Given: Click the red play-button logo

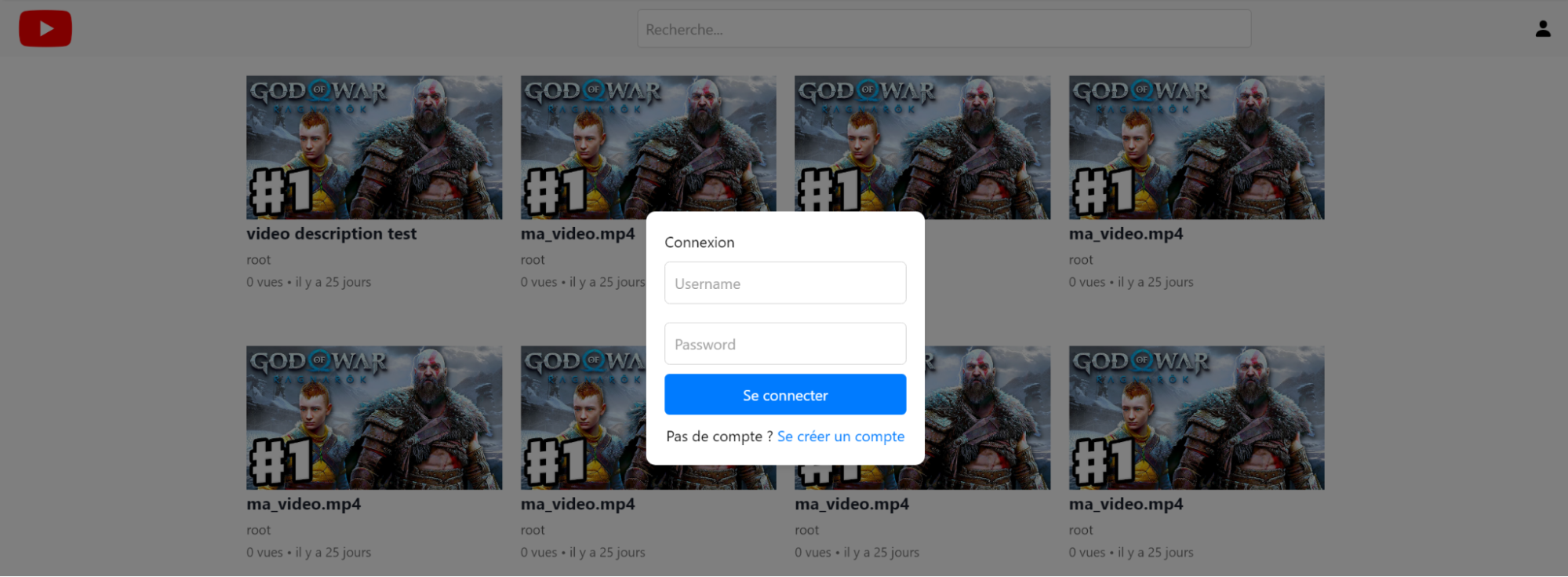Looking at the screenshot, I should [x=45, y=29].
